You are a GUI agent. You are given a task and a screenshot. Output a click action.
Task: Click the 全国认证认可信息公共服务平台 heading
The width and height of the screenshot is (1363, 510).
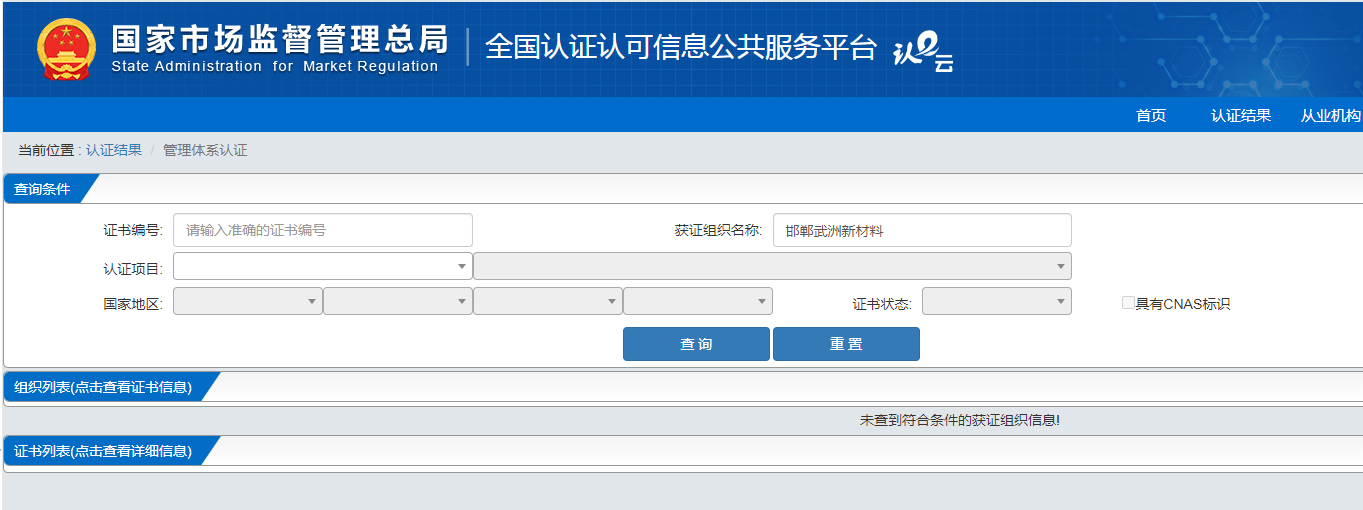point(681,47)
